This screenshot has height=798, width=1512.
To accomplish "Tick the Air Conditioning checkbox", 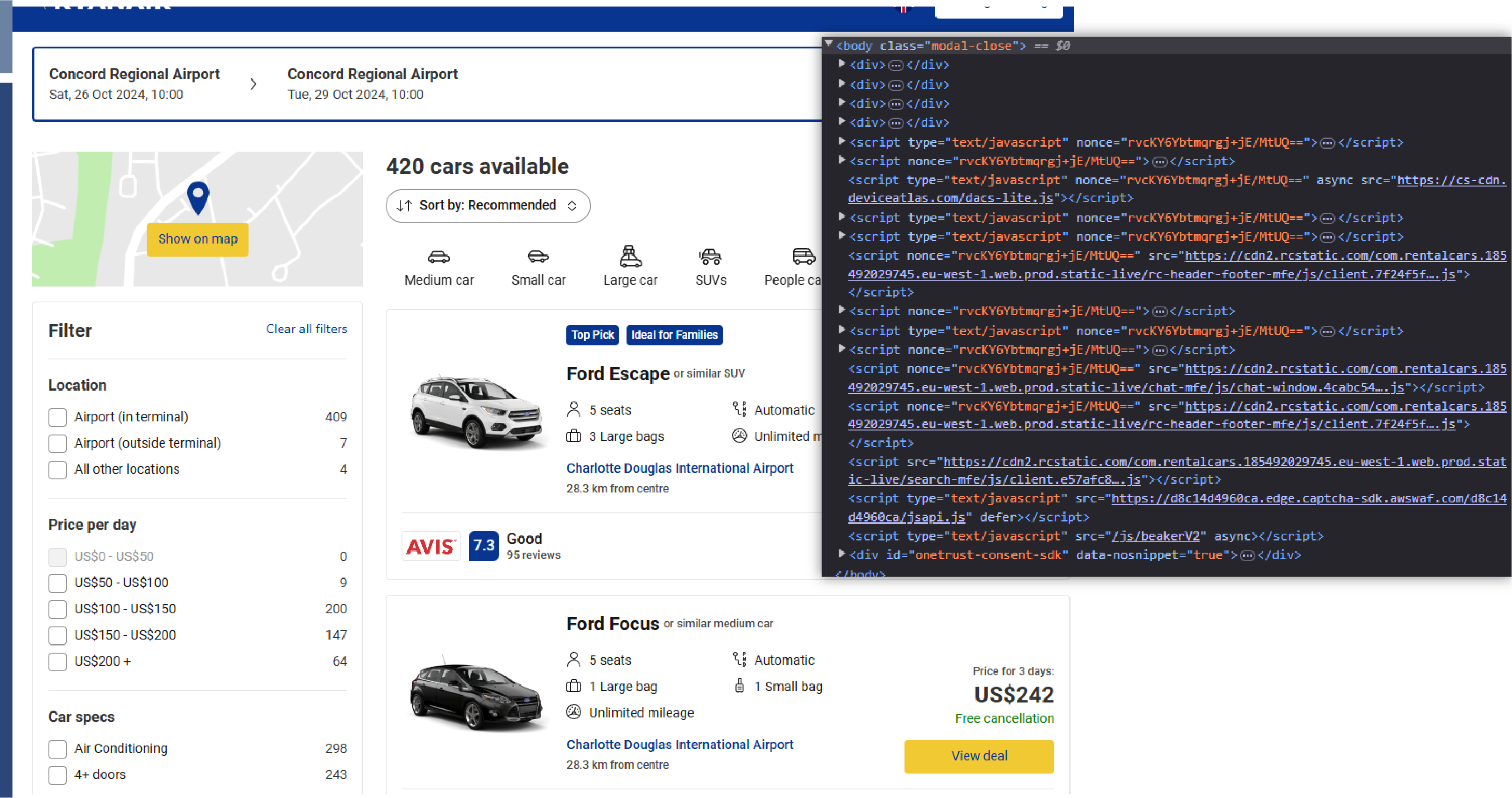I will pos(57,749).
